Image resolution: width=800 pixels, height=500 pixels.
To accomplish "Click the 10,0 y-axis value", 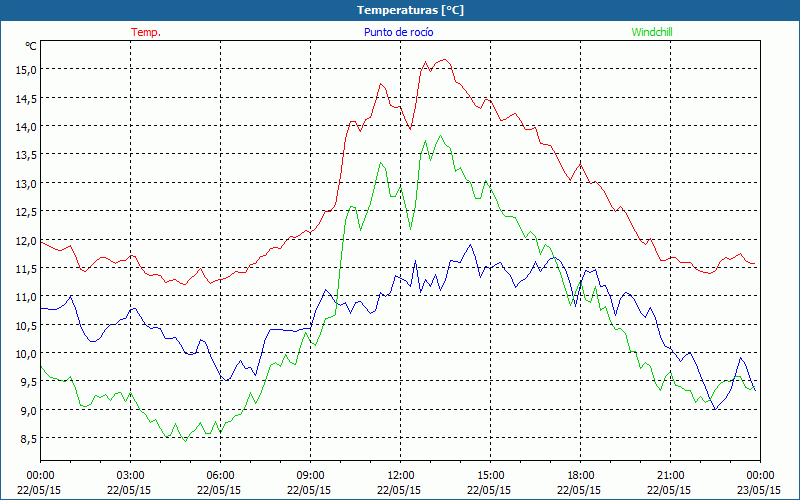I will pyautogui.click(x=26, y=354).
